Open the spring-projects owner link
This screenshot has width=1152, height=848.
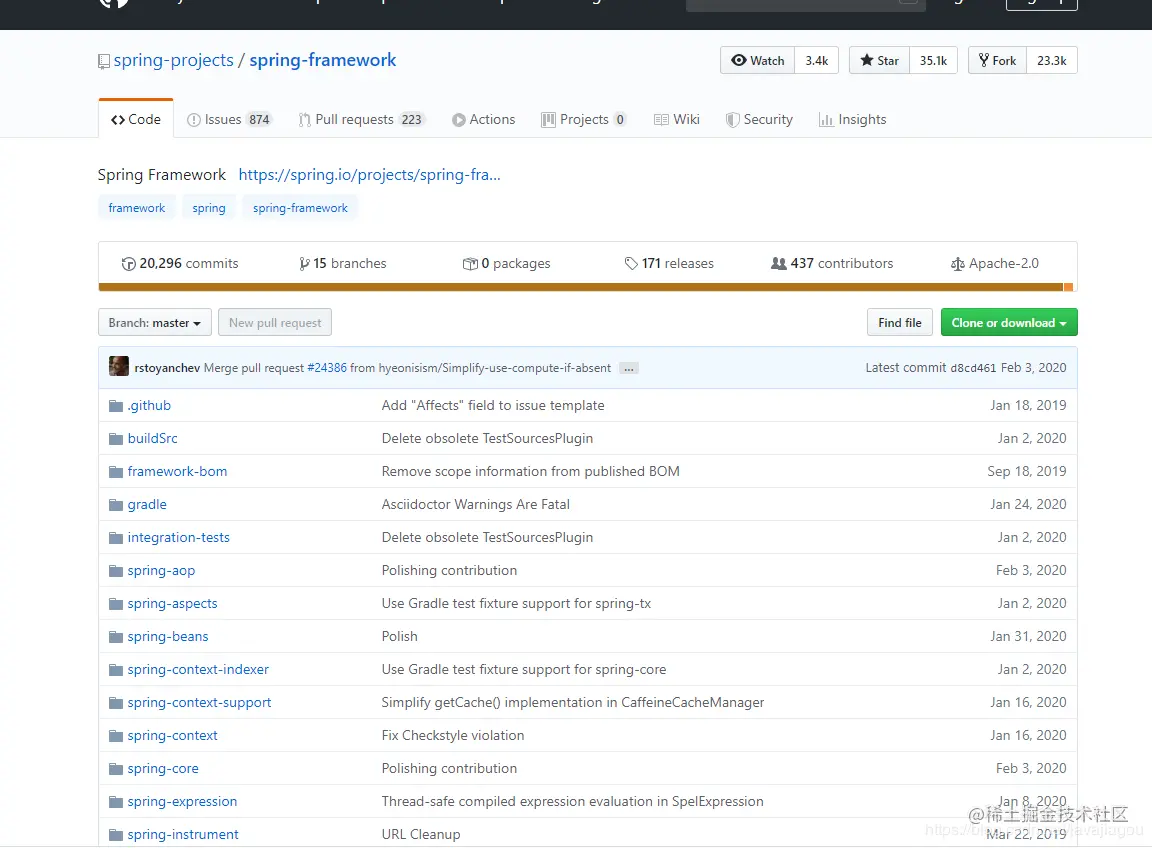173,60
